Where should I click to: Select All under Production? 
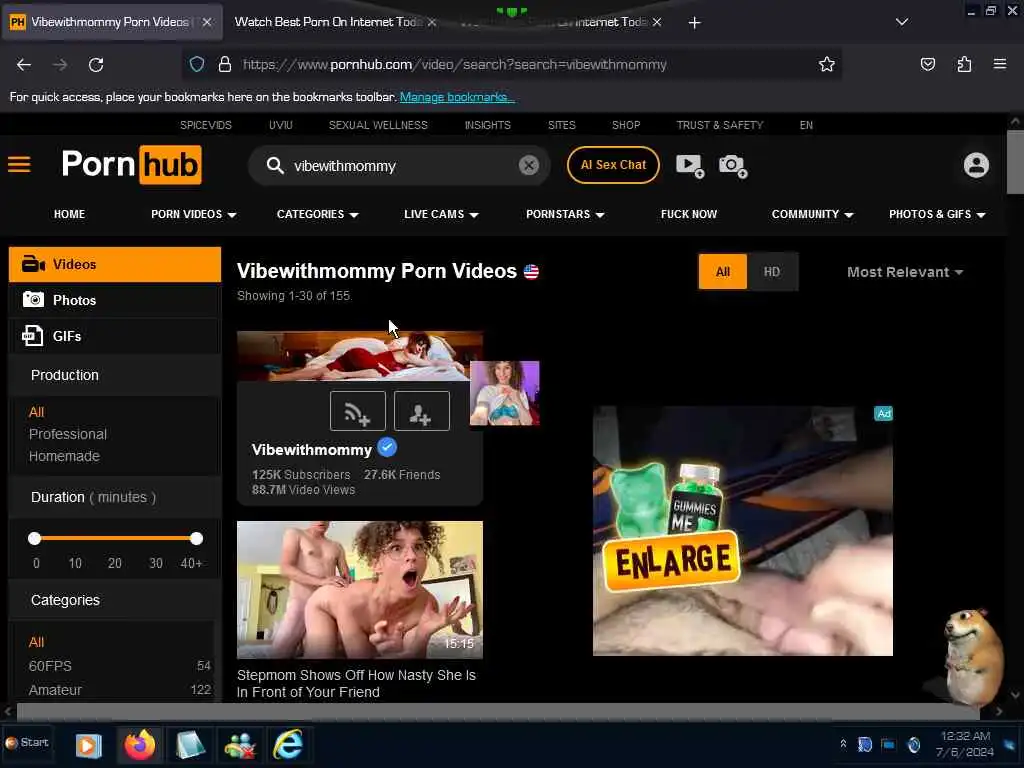[37, 412]
